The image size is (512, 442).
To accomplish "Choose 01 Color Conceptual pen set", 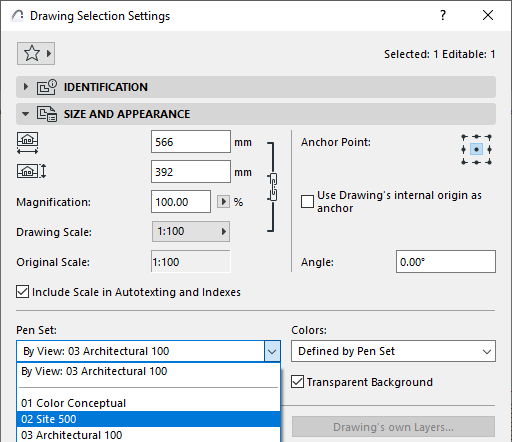I will pos(148,403).
